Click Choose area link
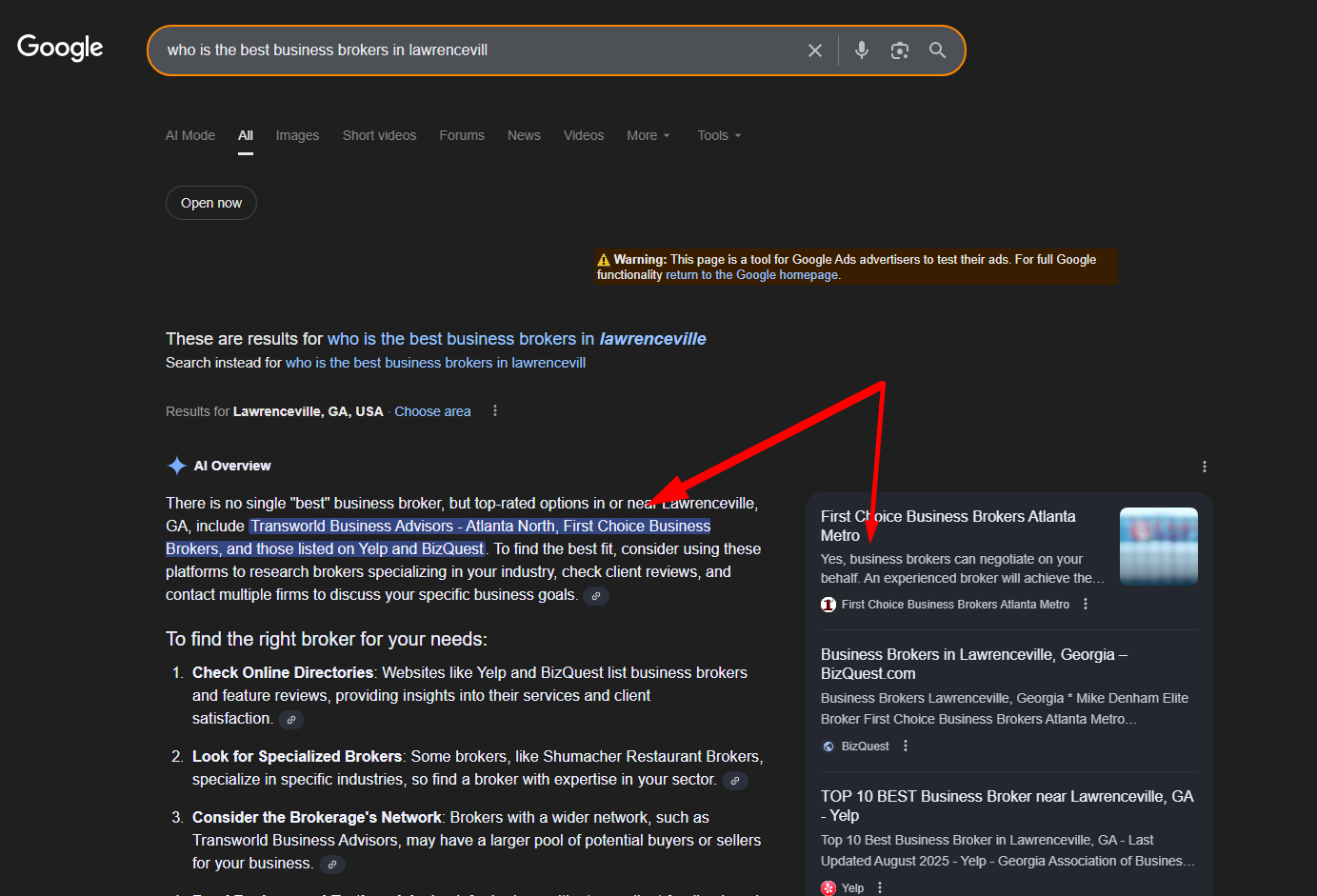 click(432, 411)
